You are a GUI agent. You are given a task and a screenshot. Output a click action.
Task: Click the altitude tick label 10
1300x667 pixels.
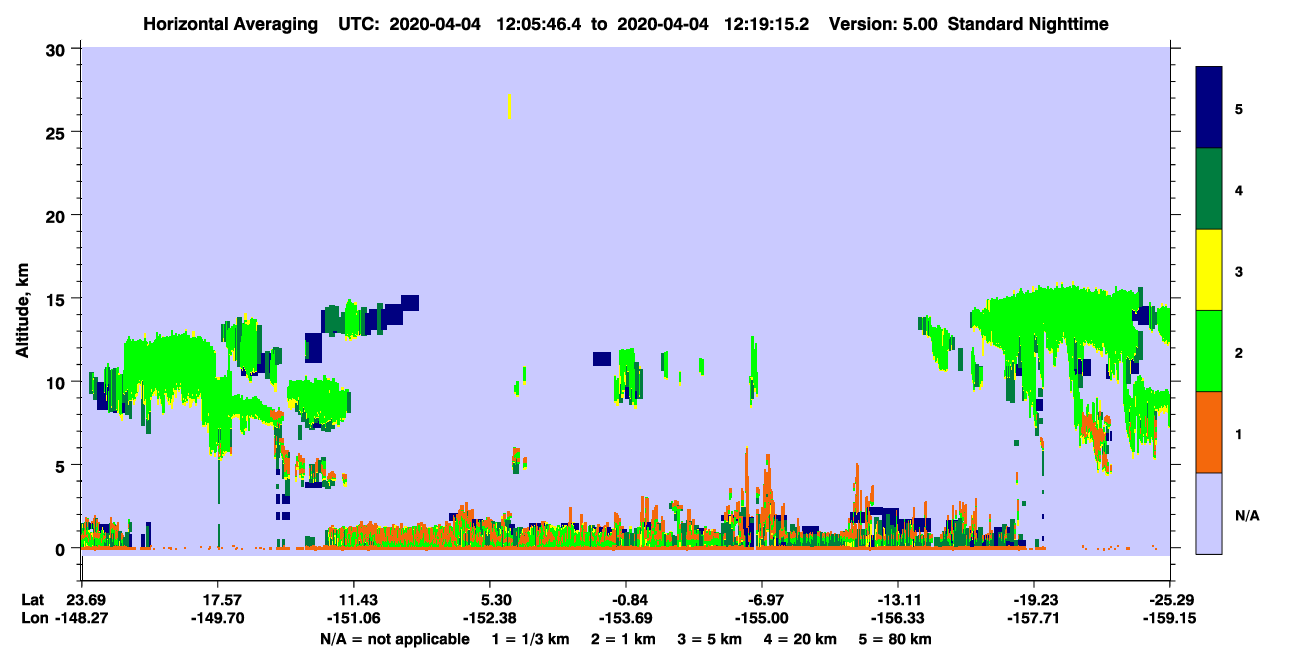58,382
